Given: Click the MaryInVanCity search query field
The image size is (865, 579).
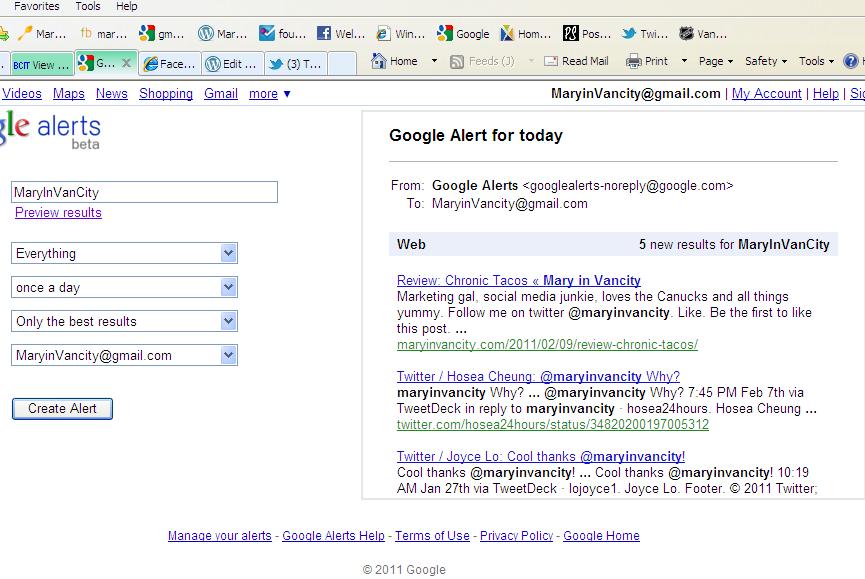Looking at the screenshot, I should point(144,192).
